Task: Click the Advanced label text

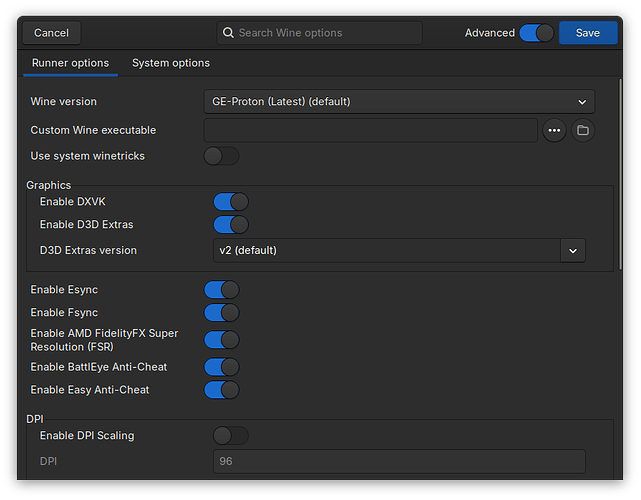Action: pos(490,33)
